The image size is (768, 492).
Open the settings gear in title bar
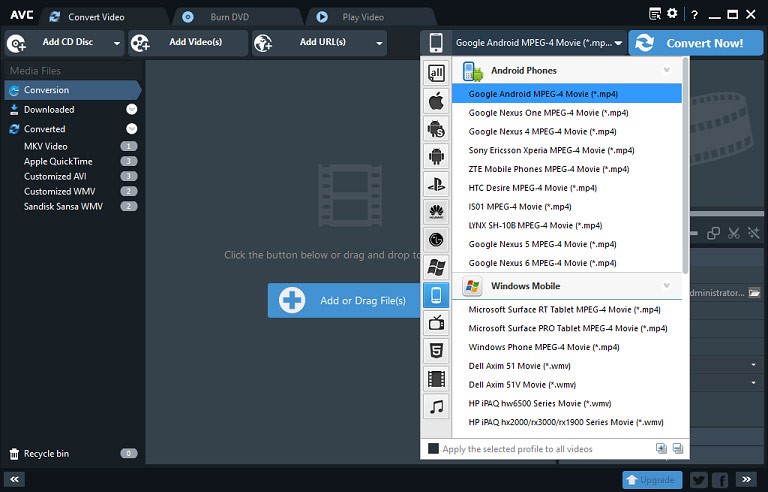tap(672, 14)
